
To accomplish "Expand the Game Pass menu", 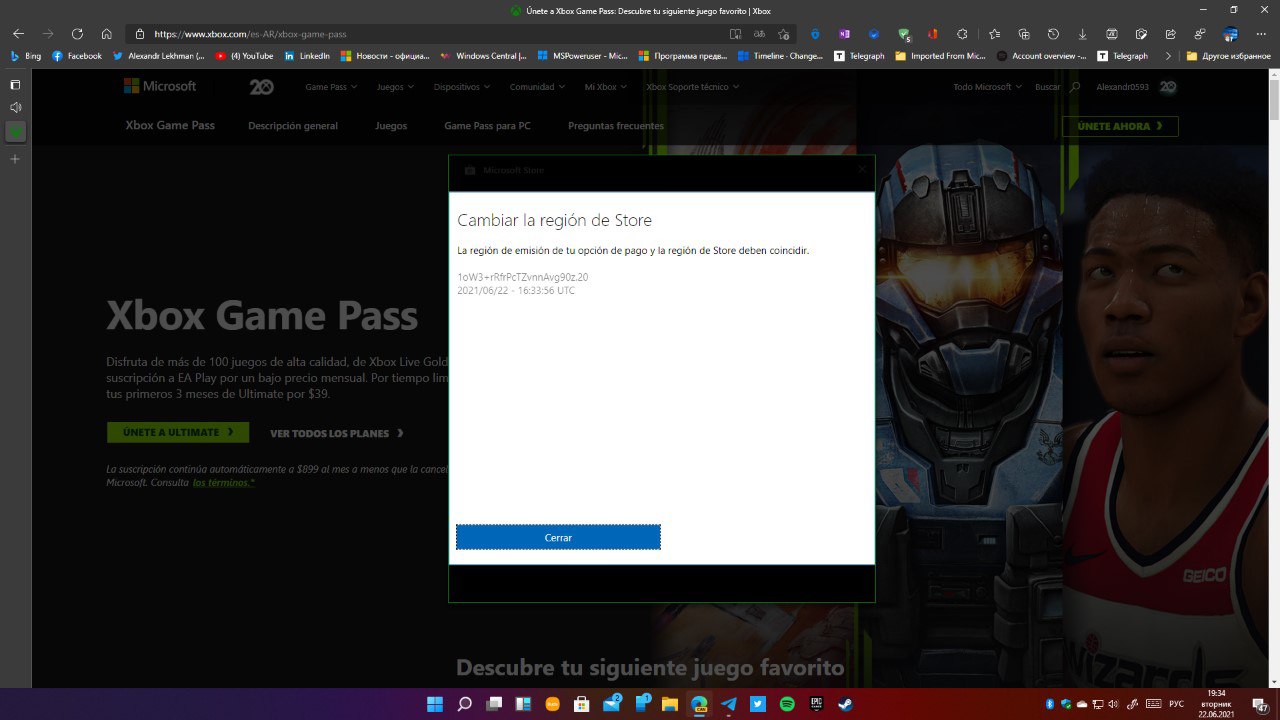I will point(330,87).
